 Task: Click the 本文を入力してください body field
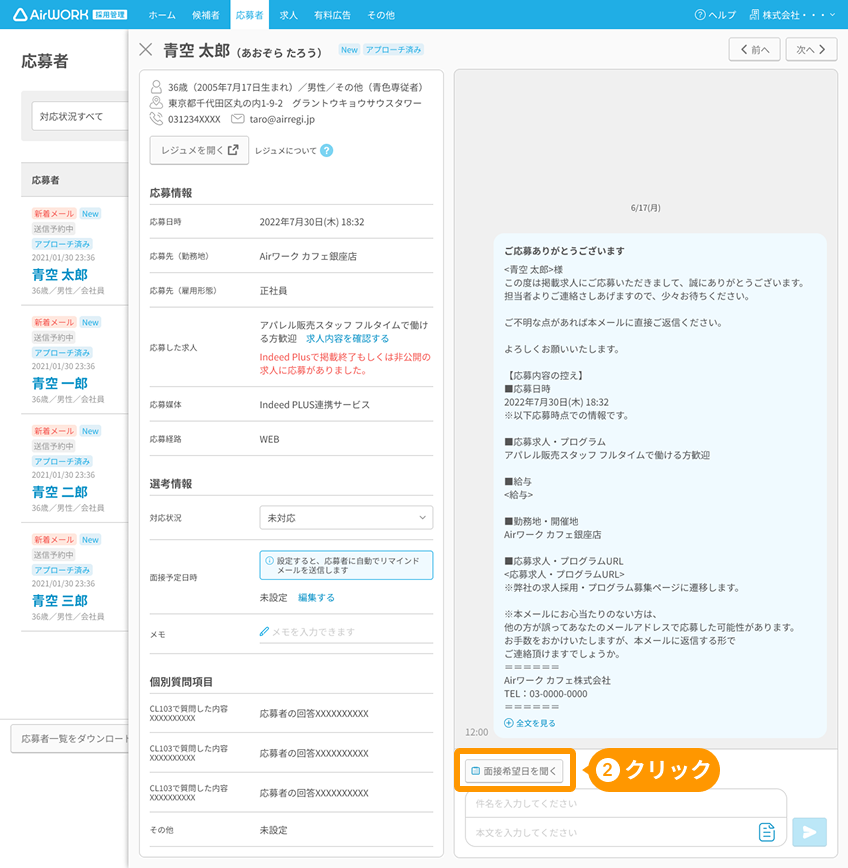coord(612,832)
